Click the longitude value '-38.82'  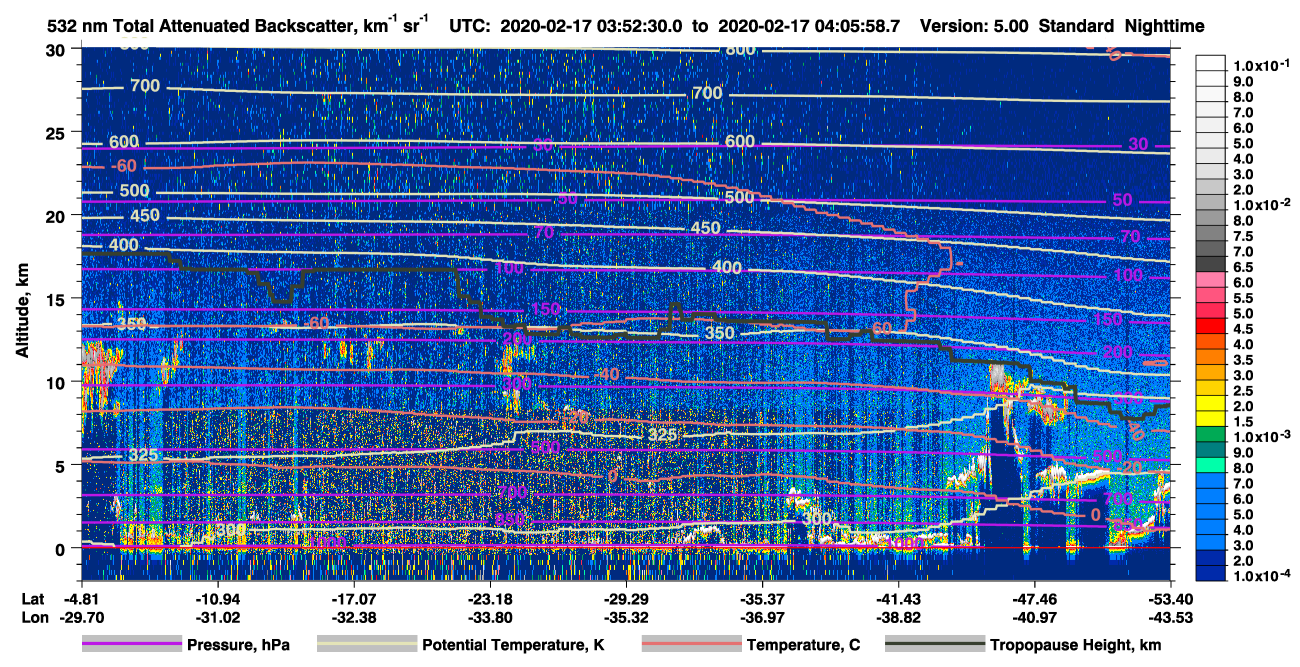coord(898,617)
